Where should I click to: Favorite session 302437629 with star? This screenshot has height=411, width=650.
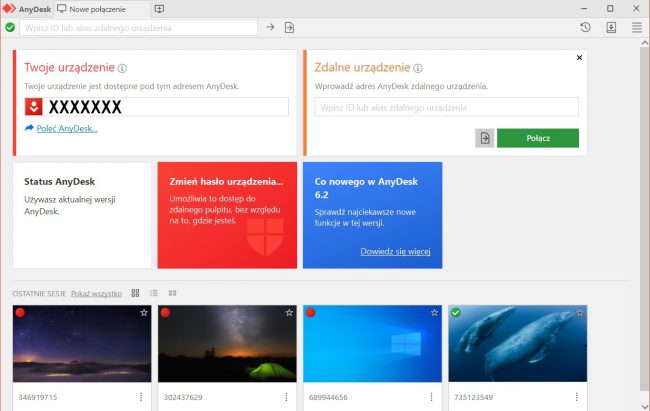click(289, 313)
